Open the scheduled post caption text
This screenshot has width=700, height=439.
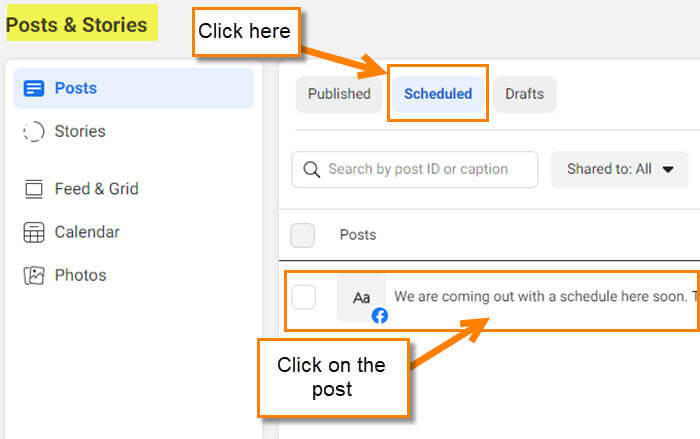click(546, 297)
